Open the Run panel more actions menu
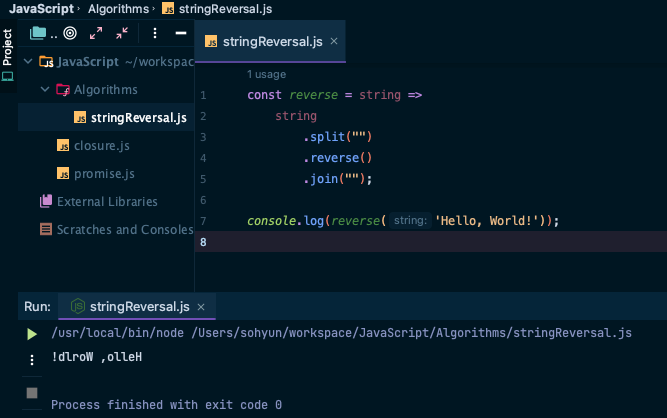The height and width of the screenshot is (418, 667). click(x=32, y=360)
